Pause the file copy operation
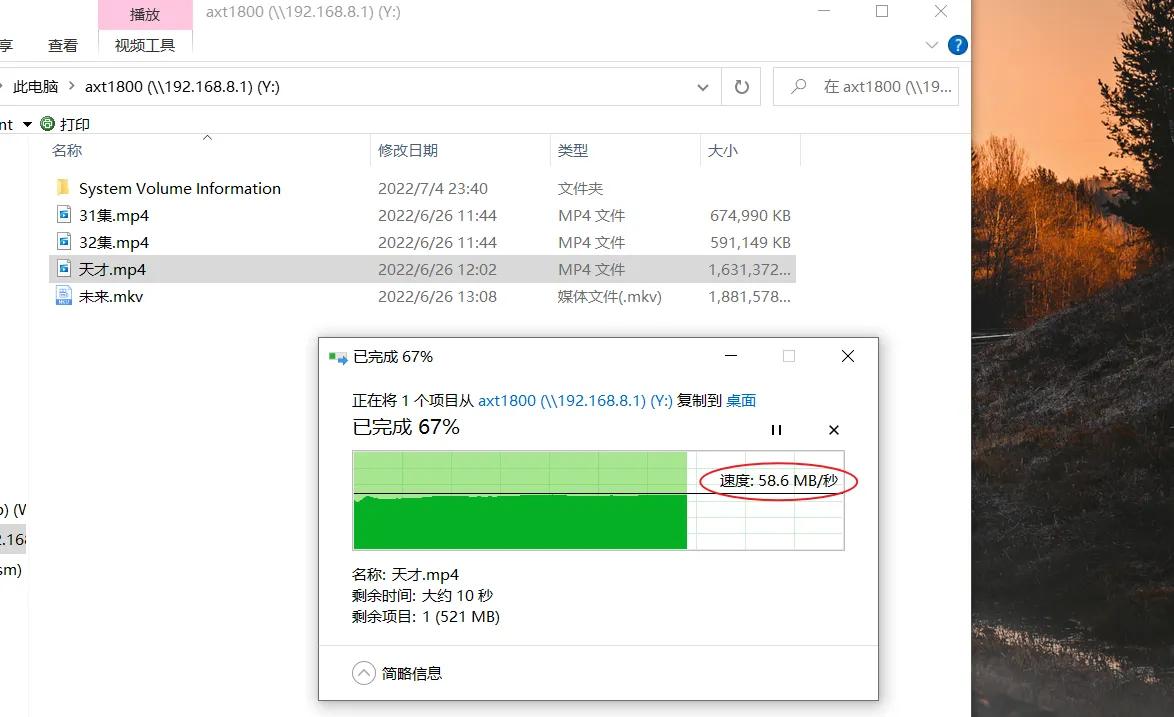The width and height of the screenshot is (1174, 717). point(777,429)
